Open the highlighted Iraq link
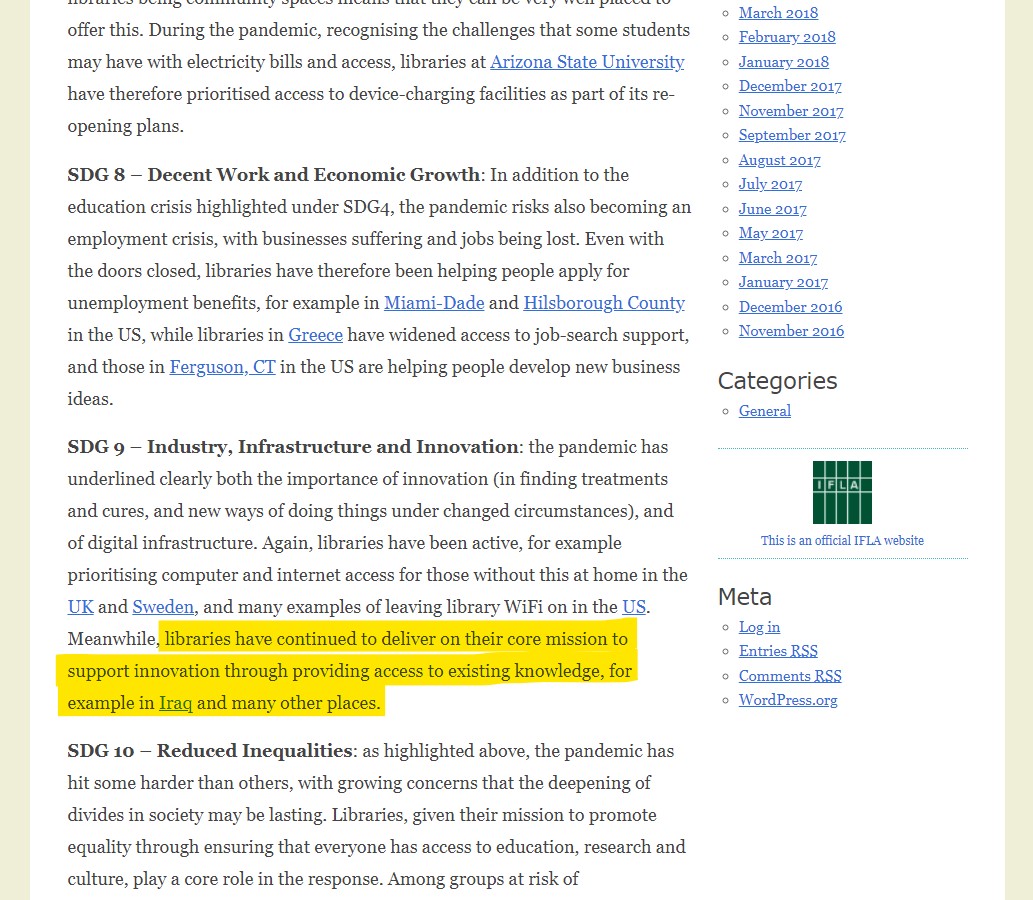The height and width of the screenshot is (900, 1033). click(176, 703)
